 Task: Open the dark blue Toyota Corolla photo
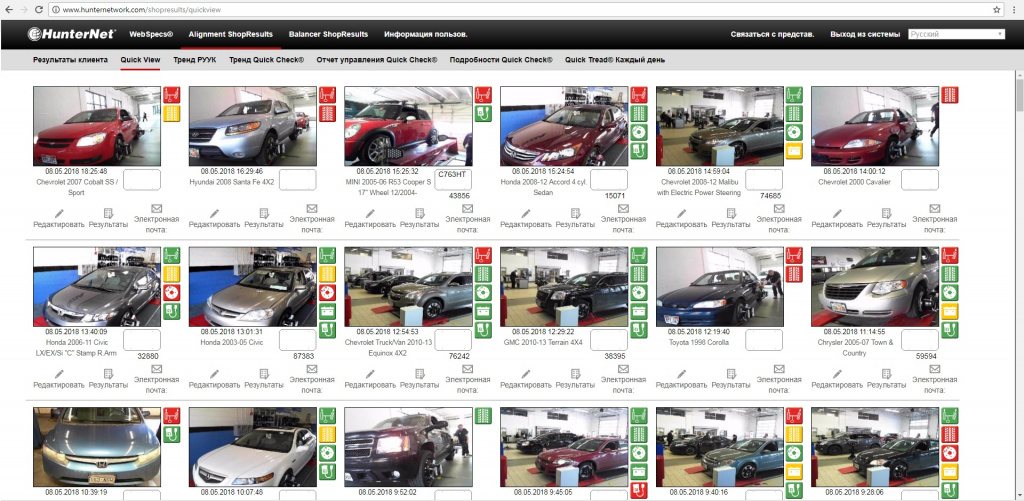coord(720,287)
